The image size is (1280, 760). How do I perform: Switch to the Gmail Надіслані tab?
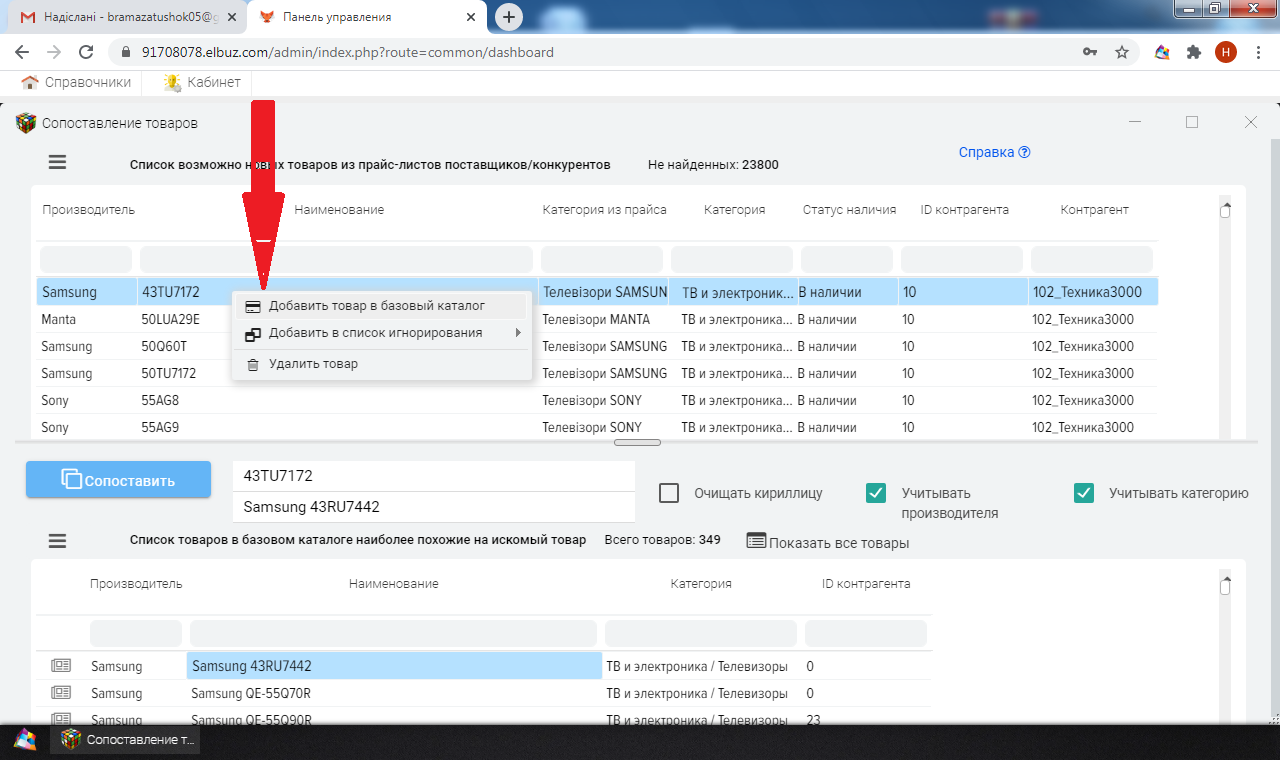pyautogui.click(x=125, y=17)
